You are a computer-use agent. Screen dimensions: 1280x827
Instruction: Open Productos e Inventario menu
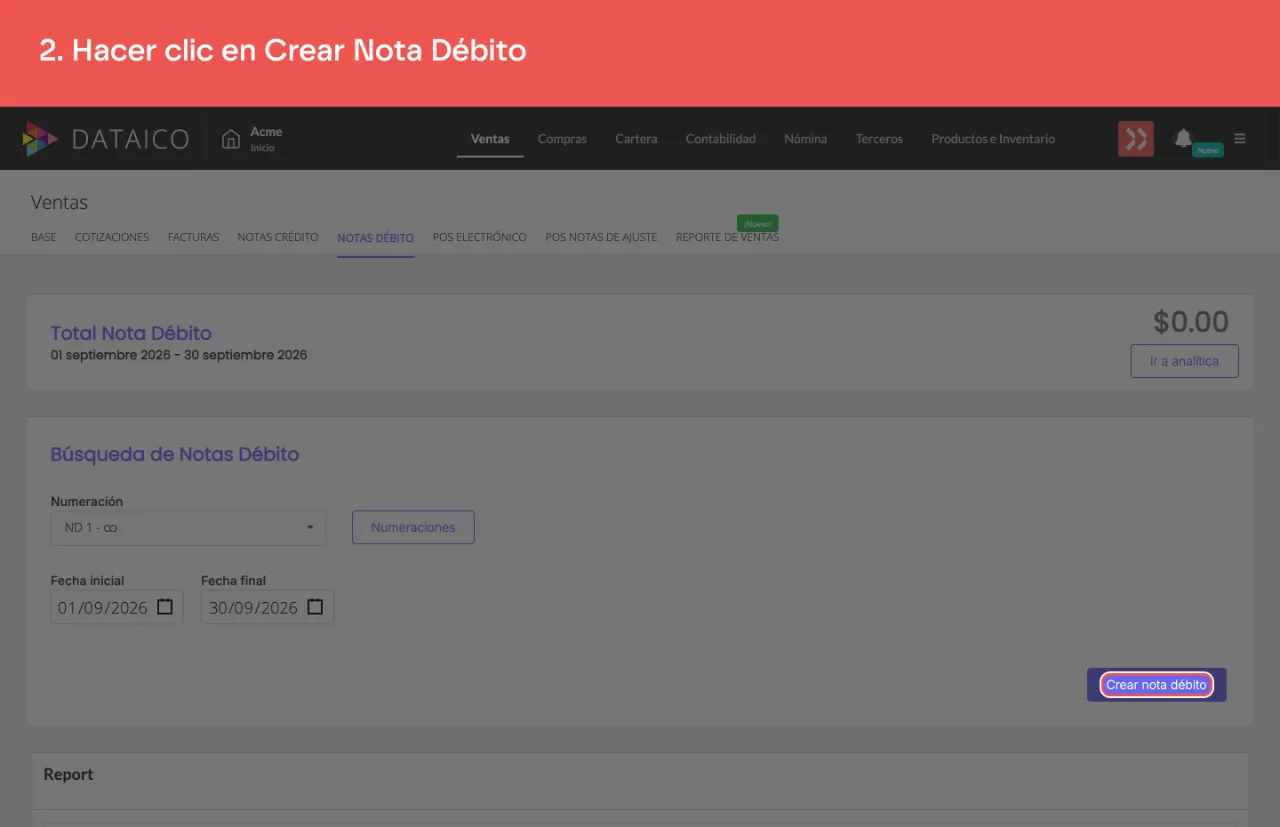993,139
